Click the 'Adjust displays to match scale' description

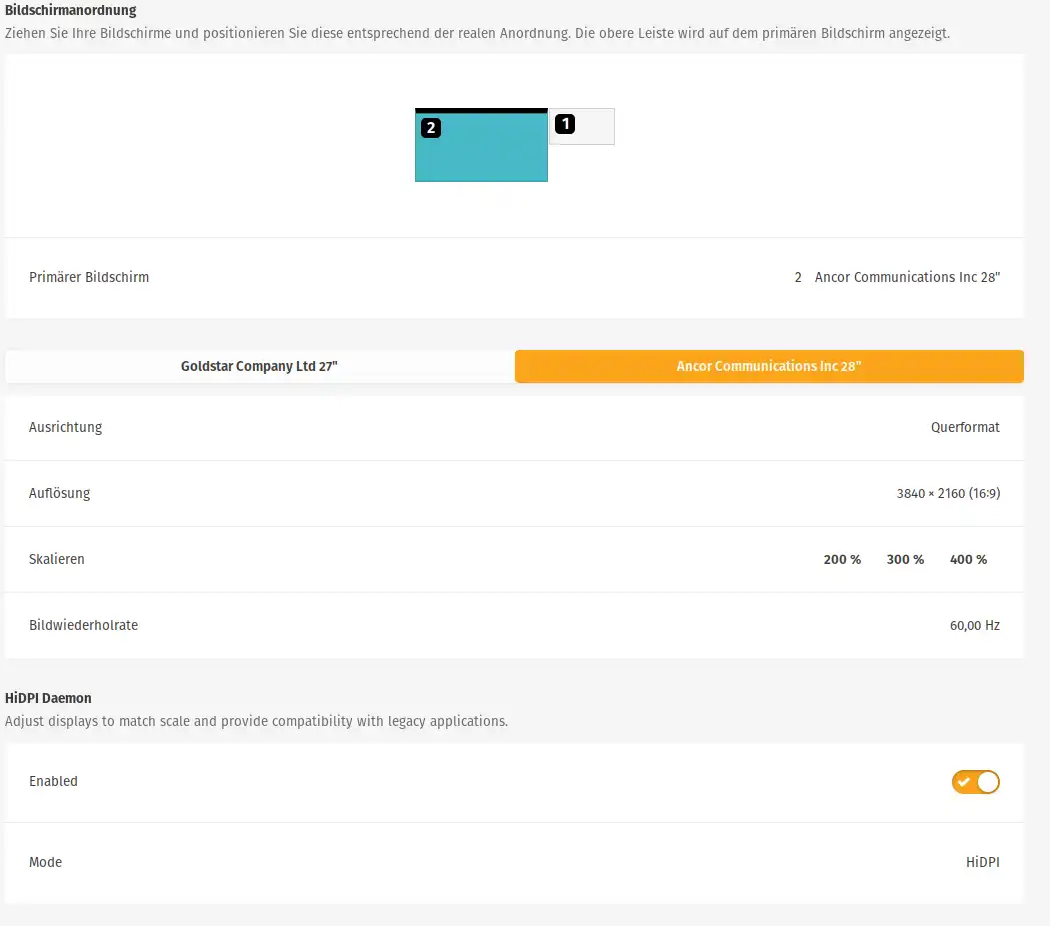tap(256, 721)
